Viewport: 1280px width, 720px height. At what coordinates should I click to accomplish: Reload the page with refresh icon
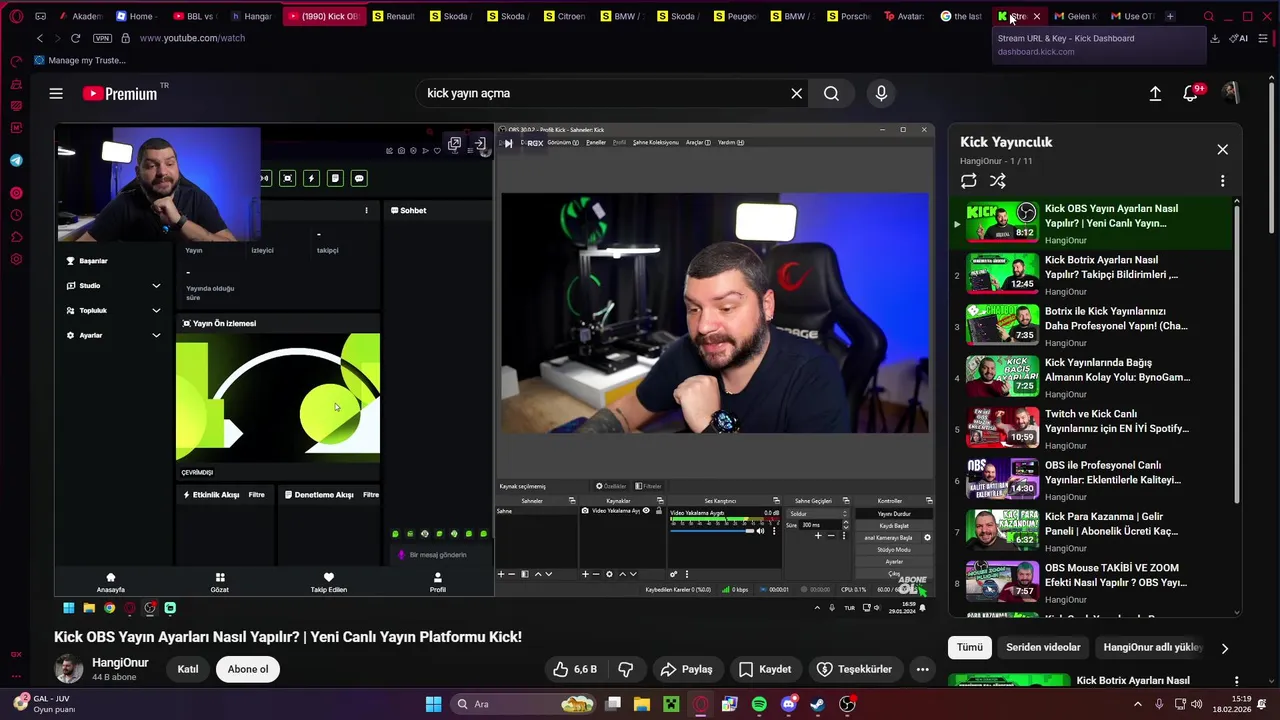pos(75,38)
